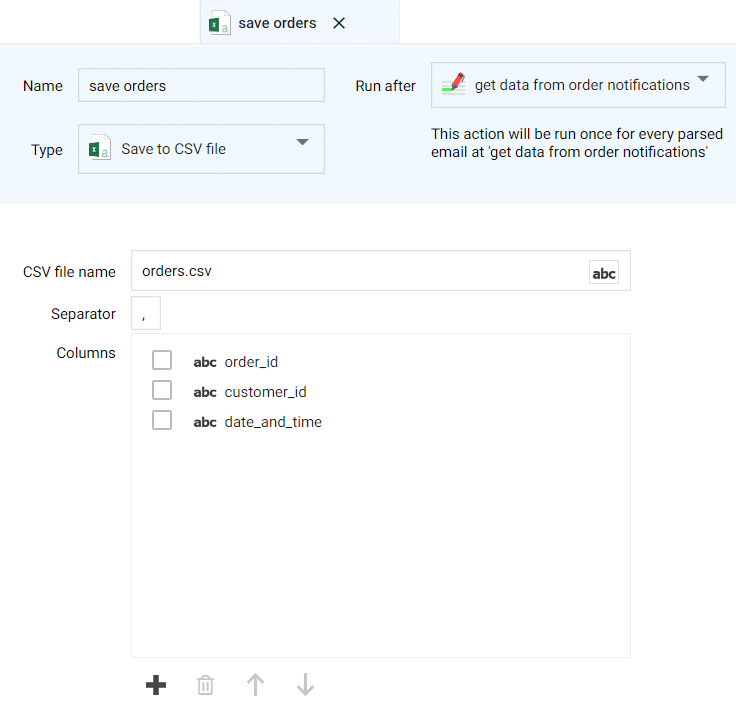Image resolution: width=736 pixels, height=712 pixels.
Task: Select the customer_id column name
Action: (x=265, y=392)
